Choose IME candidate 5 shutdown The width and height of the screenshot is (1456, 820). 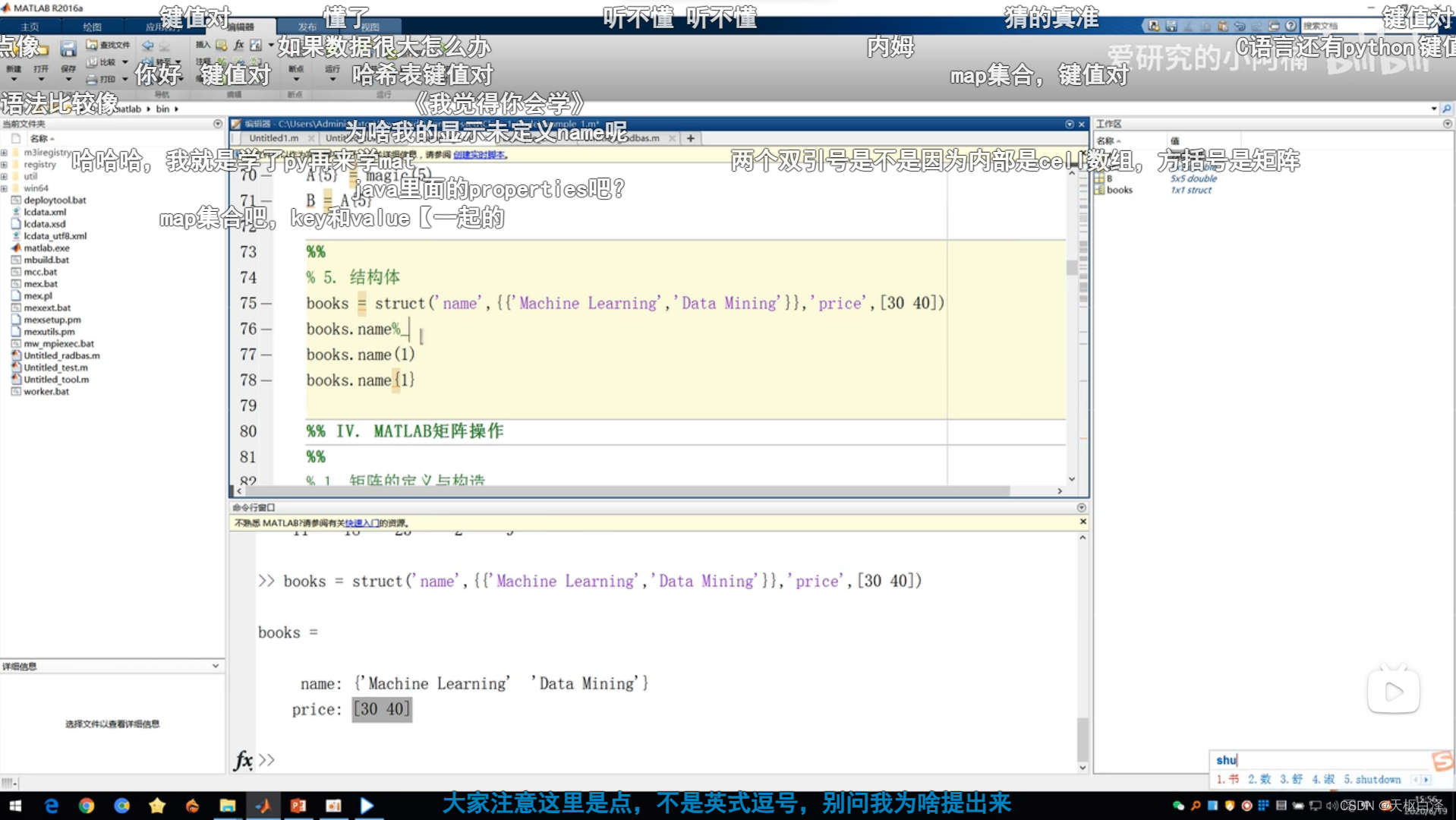(x=1372, y=780)
